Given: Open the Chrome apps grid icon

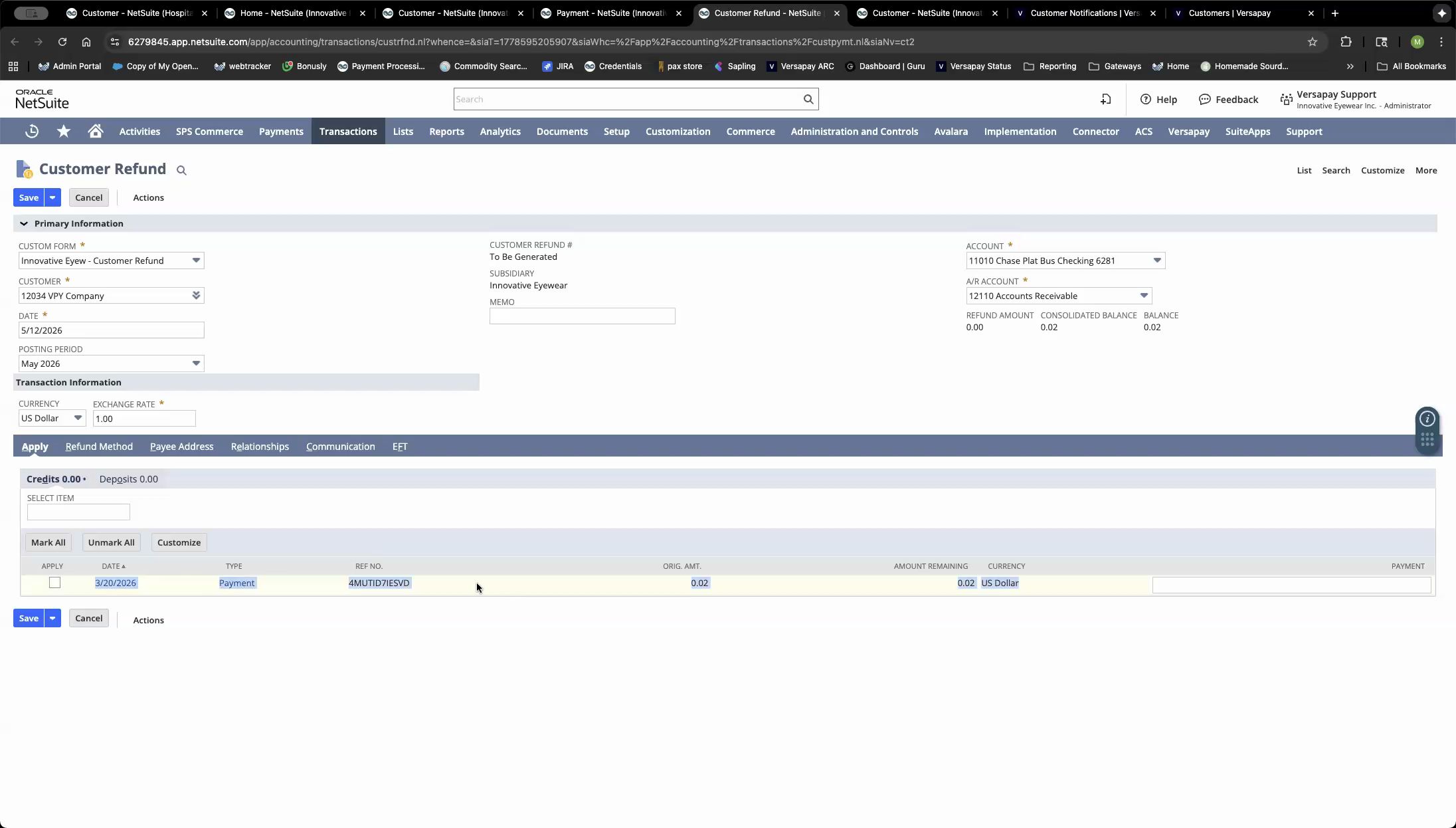Looking at the screenshot, I should (13, 66).
